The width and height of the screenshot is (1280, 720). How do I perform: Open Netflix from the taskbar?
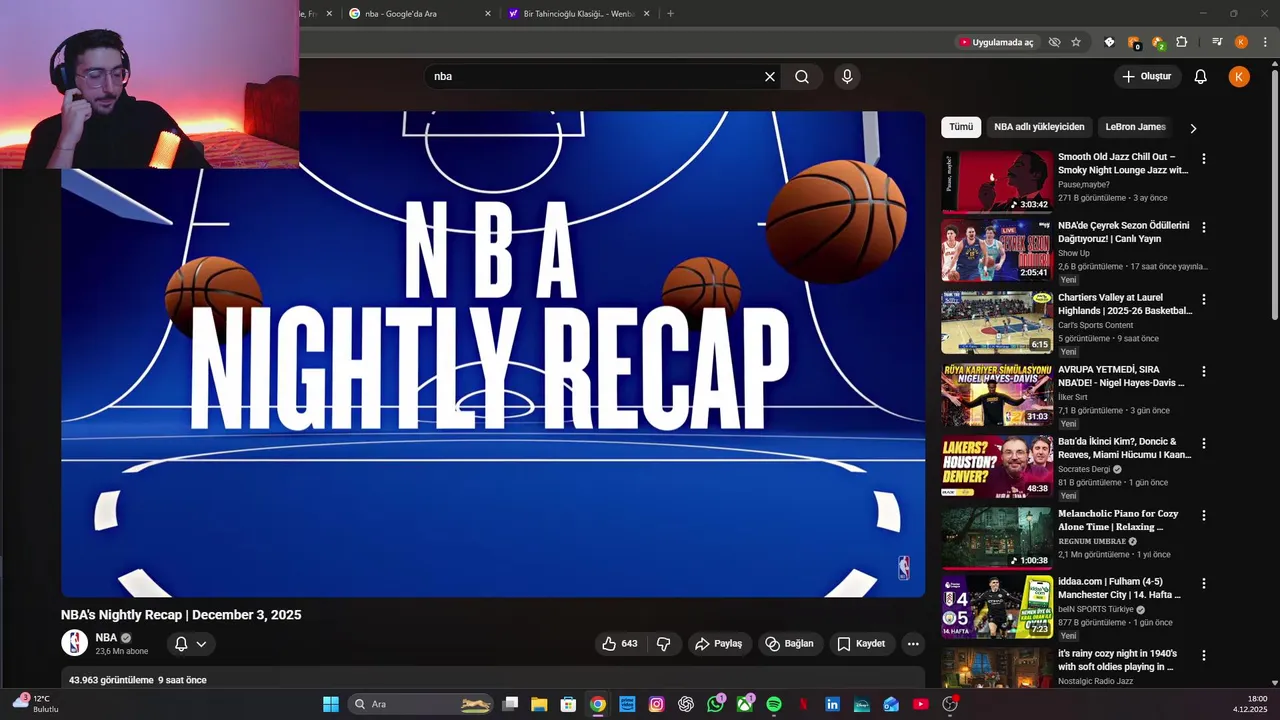(803, 704)
